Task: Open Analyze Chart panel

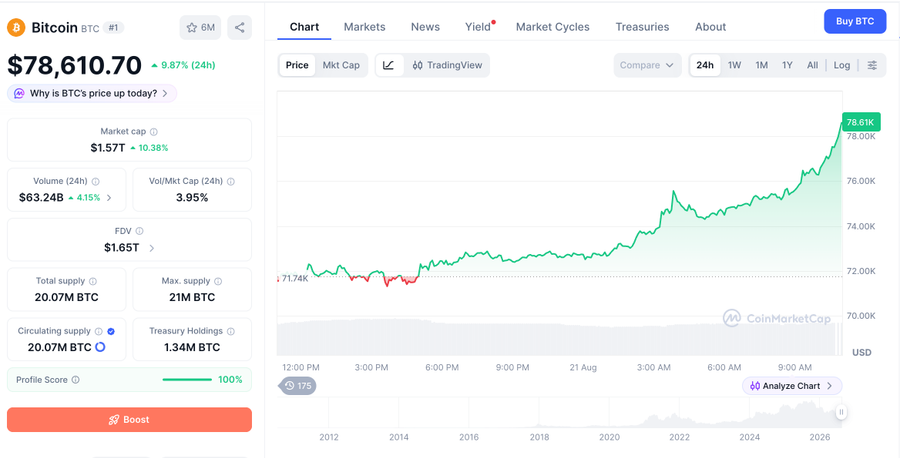Action: (x=792, y=386)
